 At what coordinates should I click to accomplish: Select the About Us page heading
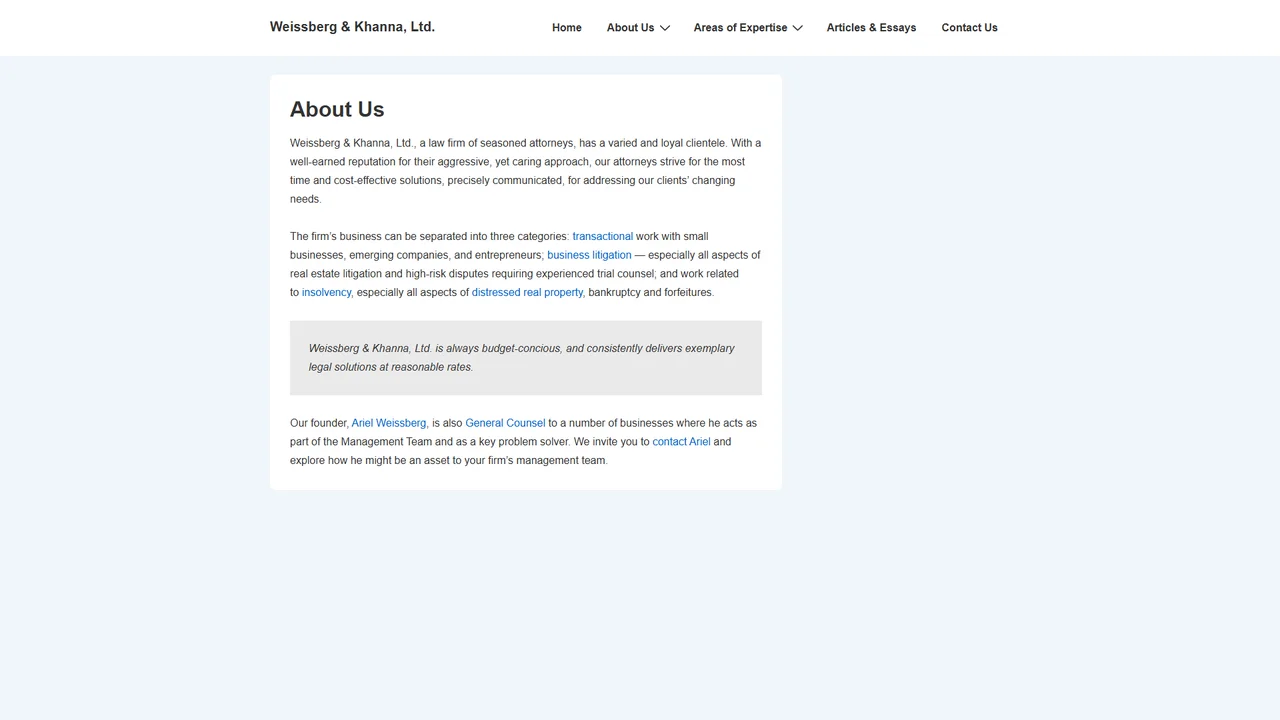coord(337,109)
